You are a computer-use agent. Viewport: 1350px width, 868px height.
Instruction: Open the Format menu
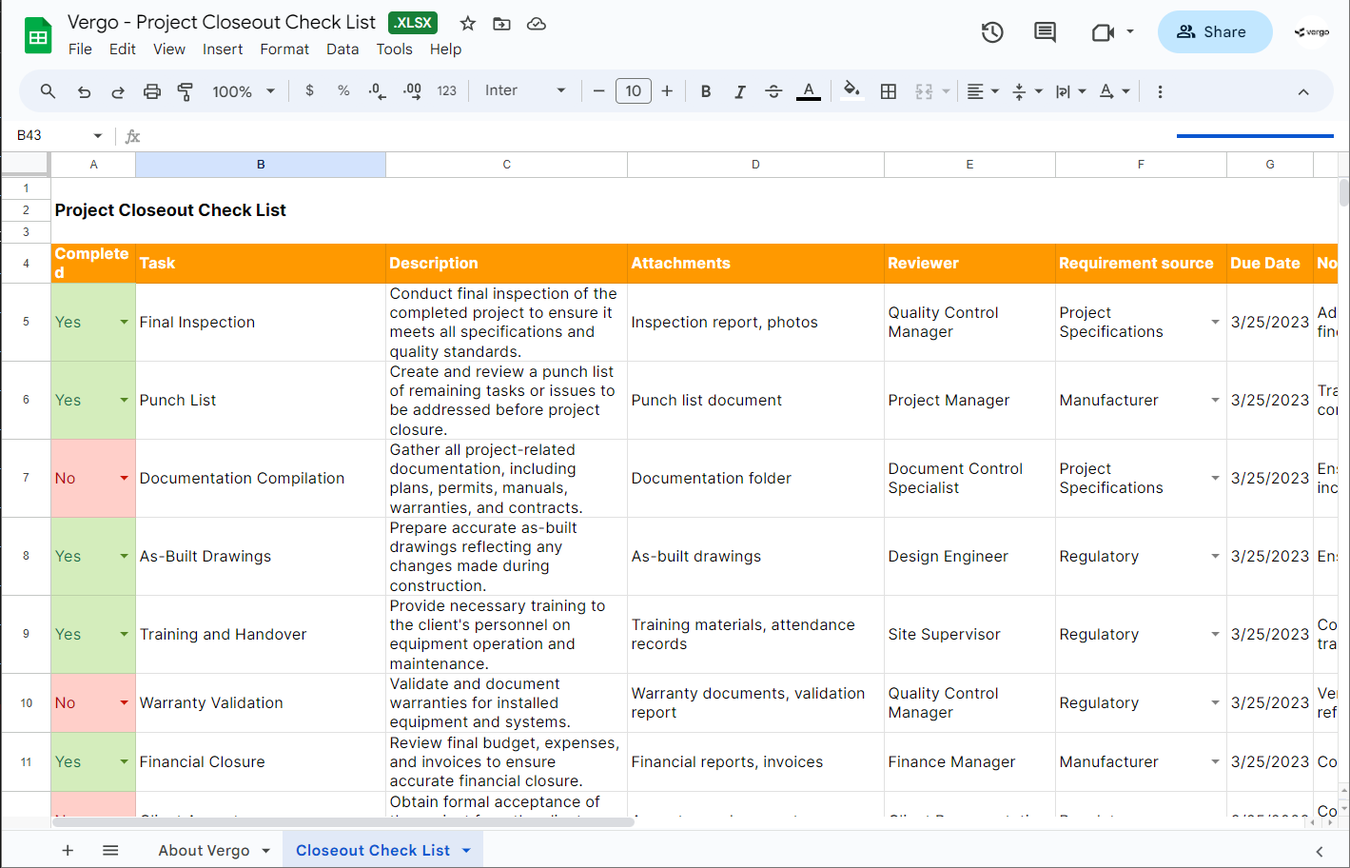(x=284, y=49)
